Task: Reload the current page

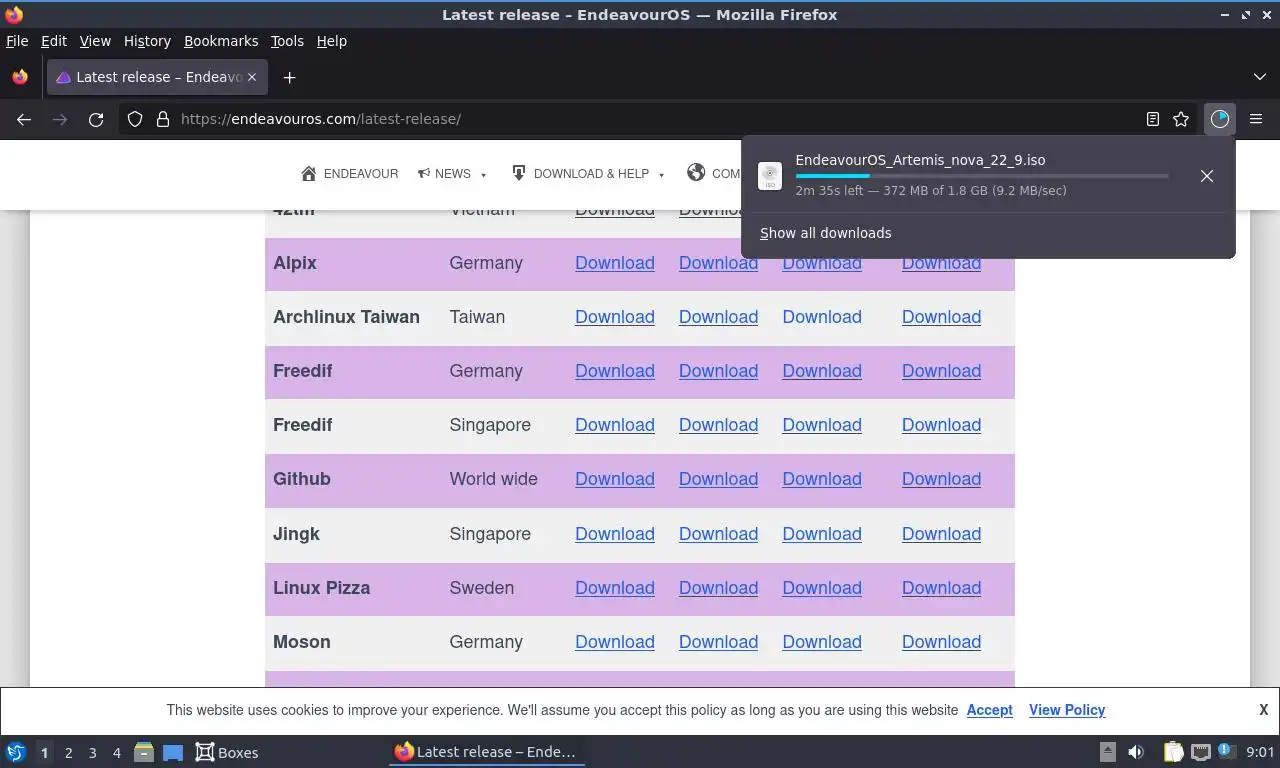Action: click(96, 119)
